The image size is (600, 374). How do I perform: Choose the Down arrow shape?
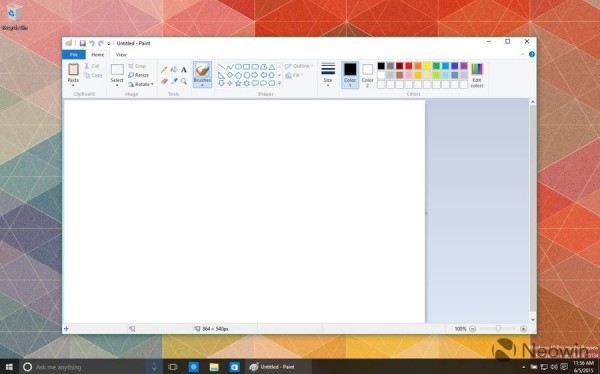[x=221, y=83]
